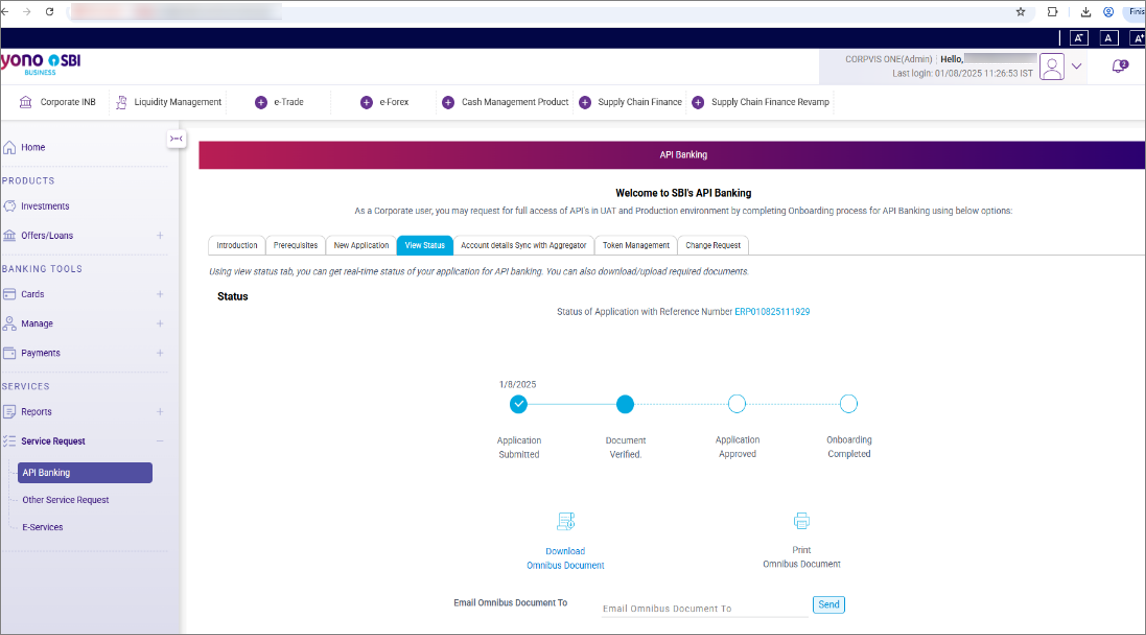Screen dimensions: 1146x635
Task: Expand Manage with its plus sign
Action: 159,324
